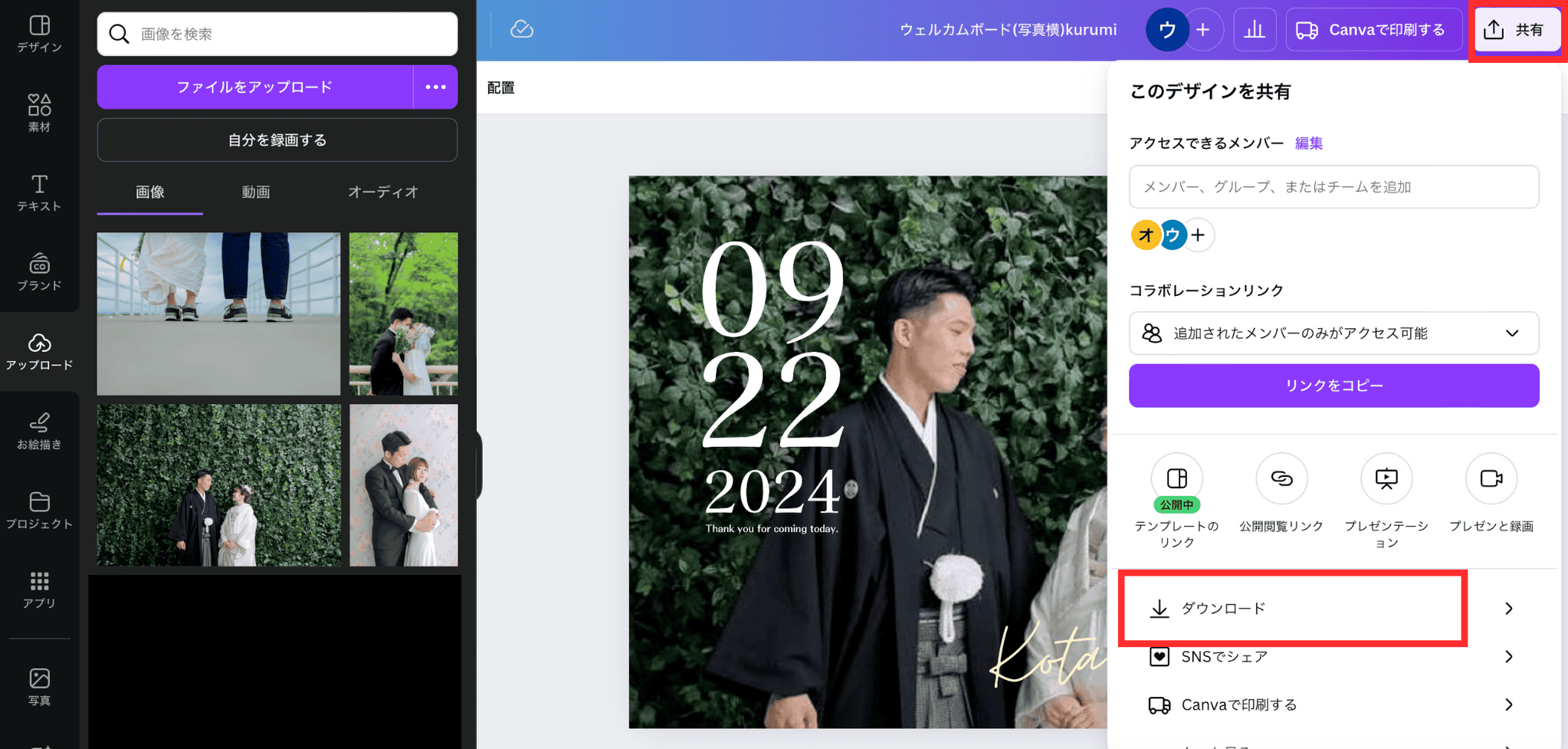Click the リンクをコピー button
This screenshot has height=749, width=1568.
click(1333, 386)
